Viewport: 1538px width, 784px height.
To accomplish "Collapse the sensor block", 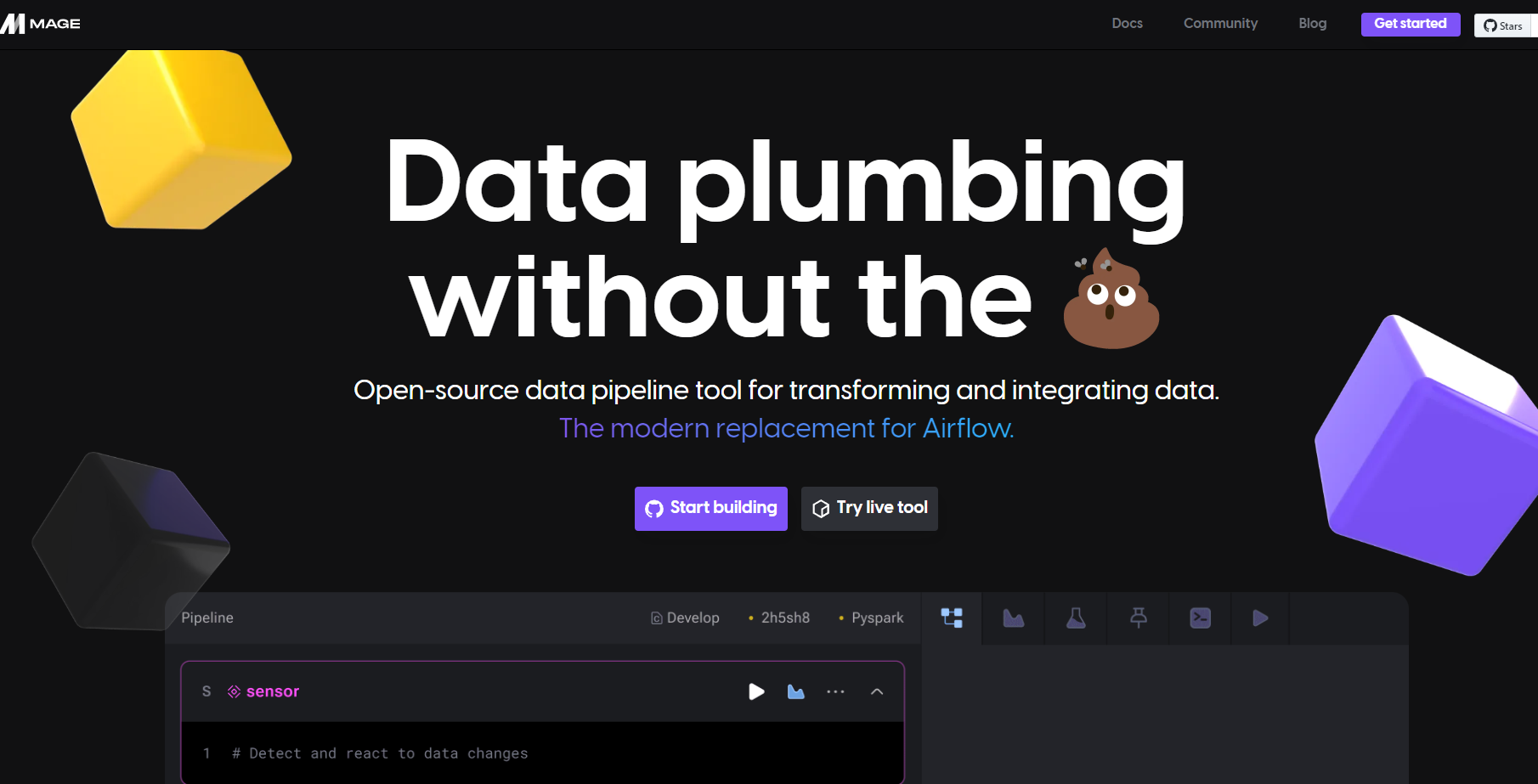I will pyautogui.click(x=877, y=691).
